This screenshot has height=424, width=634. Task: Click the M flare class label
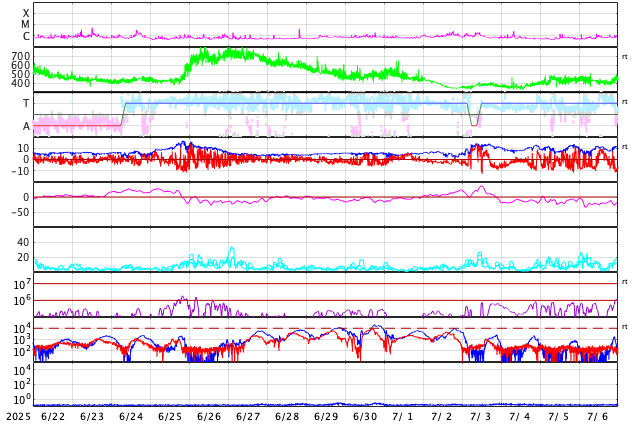(x=25, y=25)
